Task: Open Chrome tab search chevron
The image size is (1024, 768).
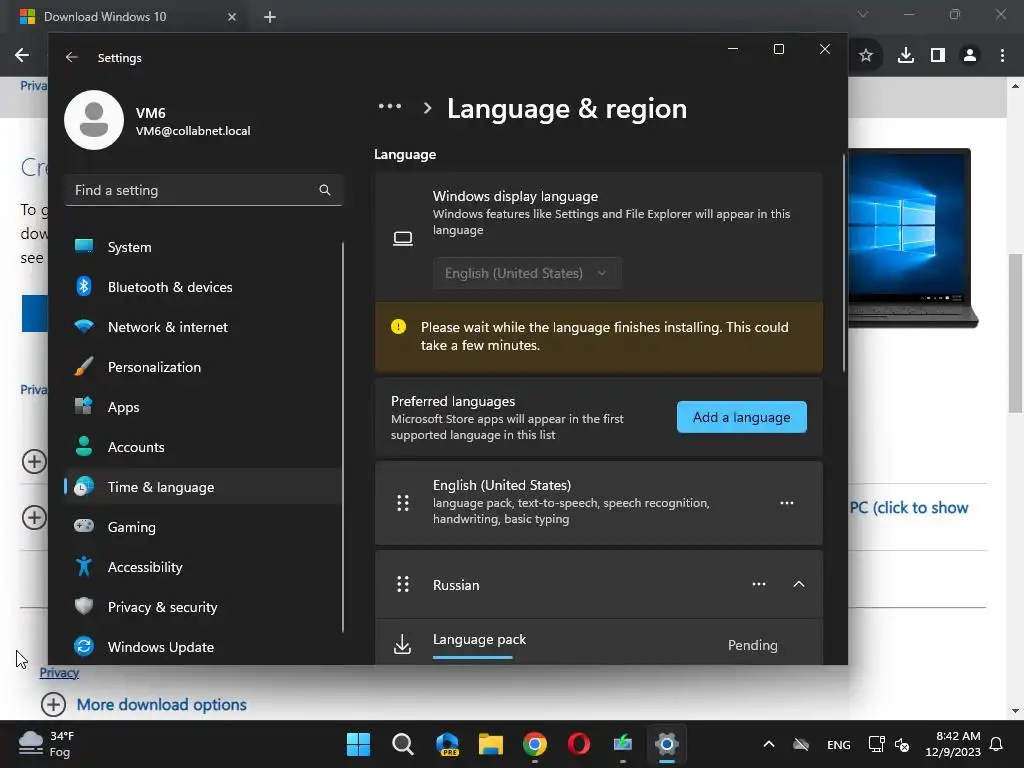Action: (863, 14)
